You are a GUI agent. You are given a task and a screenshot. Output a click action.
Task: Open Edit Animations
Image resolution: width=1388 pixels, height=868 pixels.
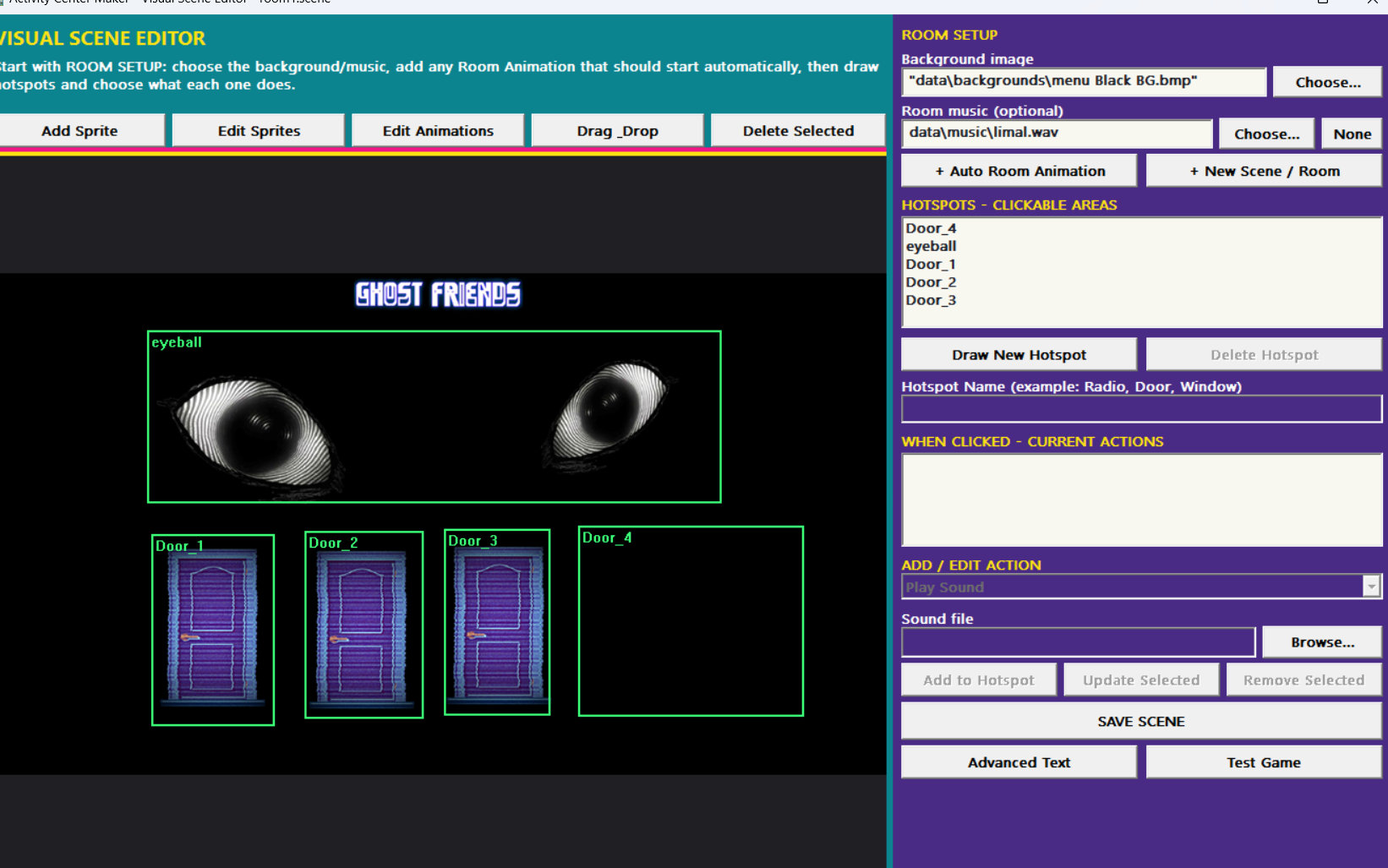(x=438, y=131)
